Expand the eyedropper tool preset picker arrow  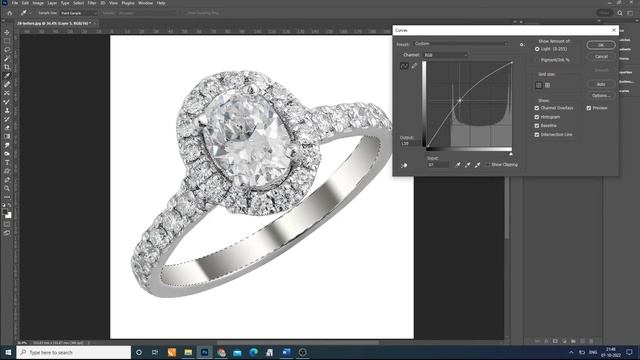click(31, 13)
